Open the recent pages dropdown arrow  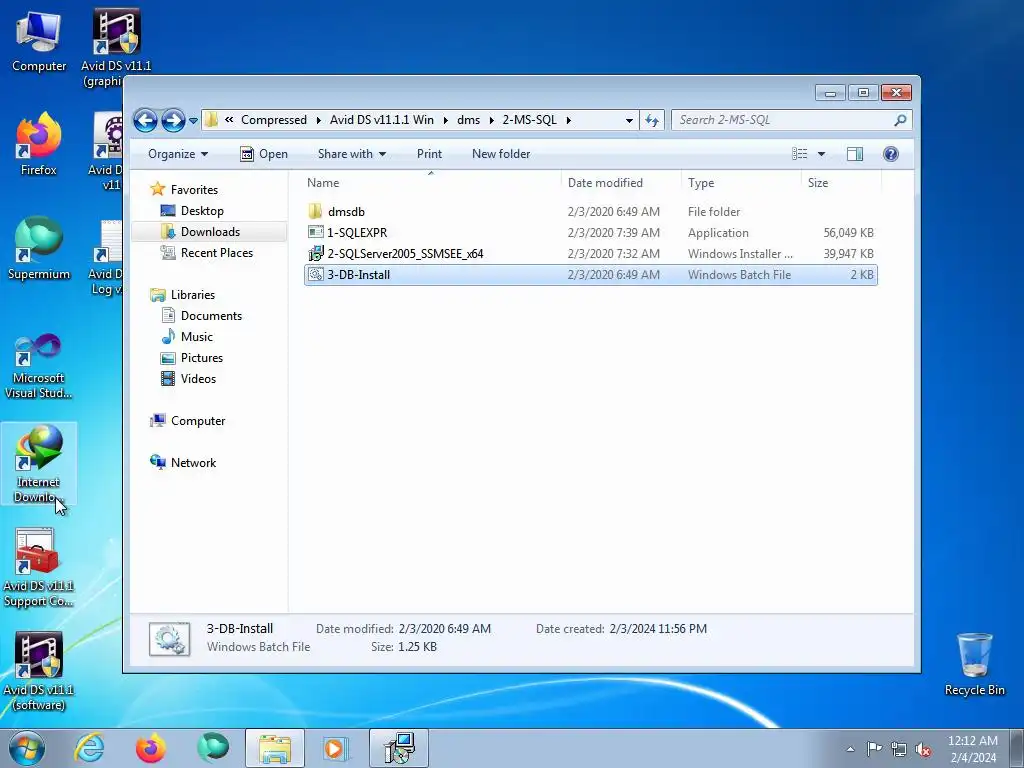[x=193, y=121]
